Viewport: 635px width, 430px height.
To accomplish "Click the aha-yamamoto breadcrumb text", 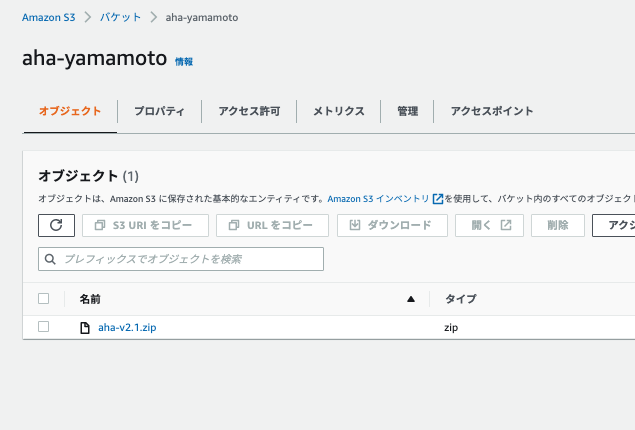I will [x=202, y=17].
